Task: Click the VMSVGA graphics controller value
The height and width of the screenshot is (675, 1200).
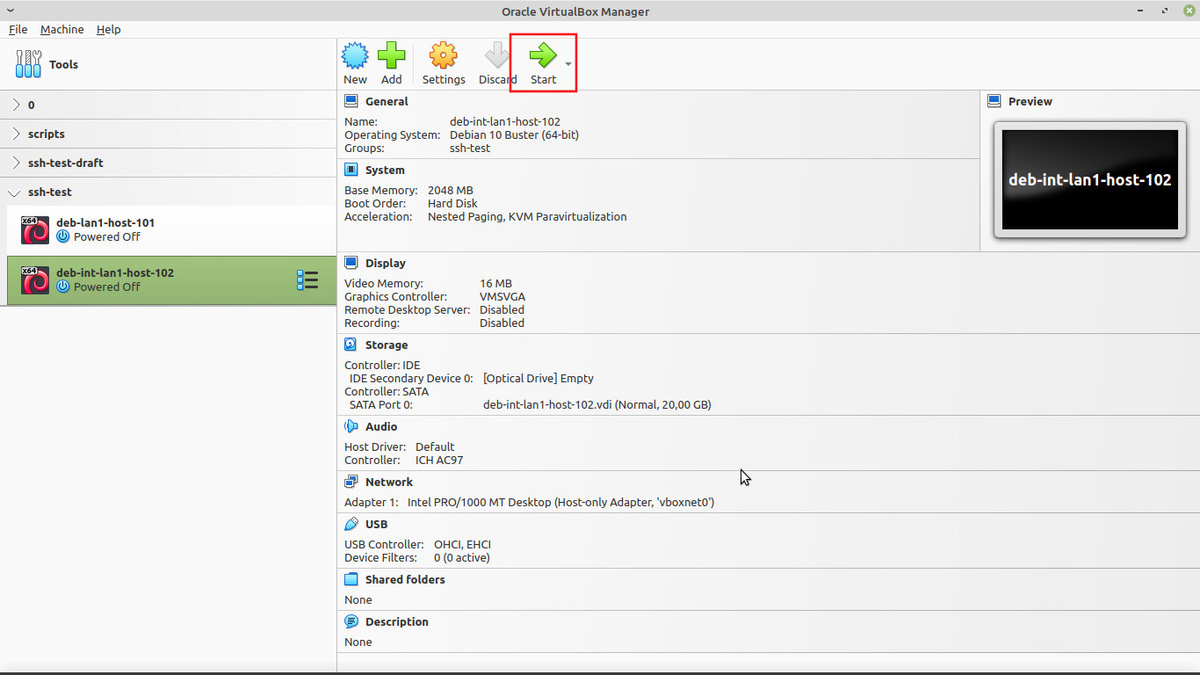Action: 502,297
